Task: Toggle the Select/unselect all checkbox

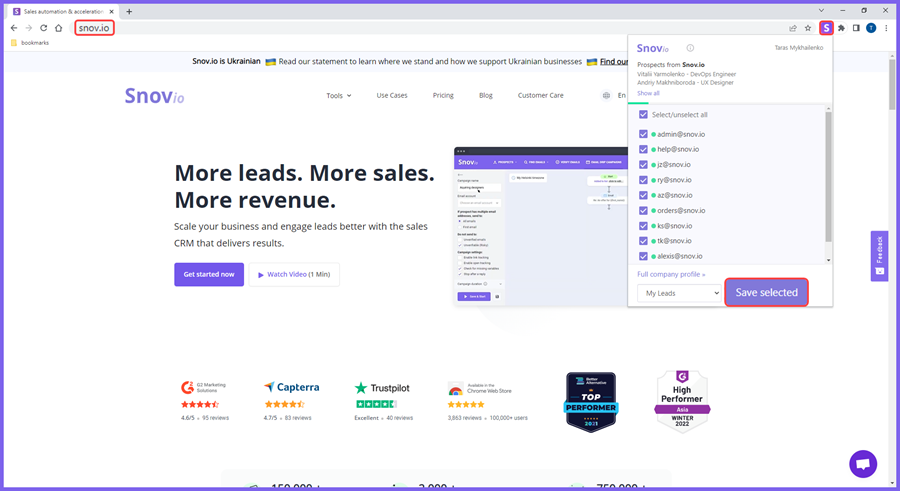Action: (643, 115)
